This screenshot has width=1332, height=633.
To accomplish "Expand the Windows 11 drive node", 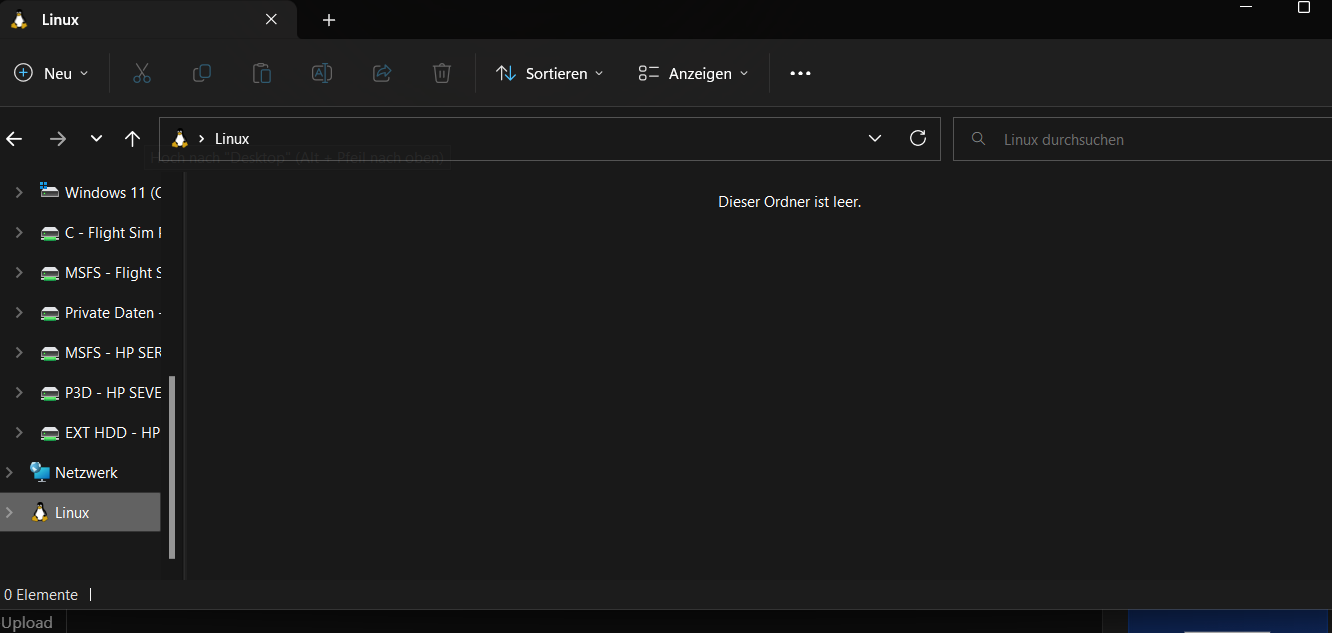I will [x=19, y=192].
